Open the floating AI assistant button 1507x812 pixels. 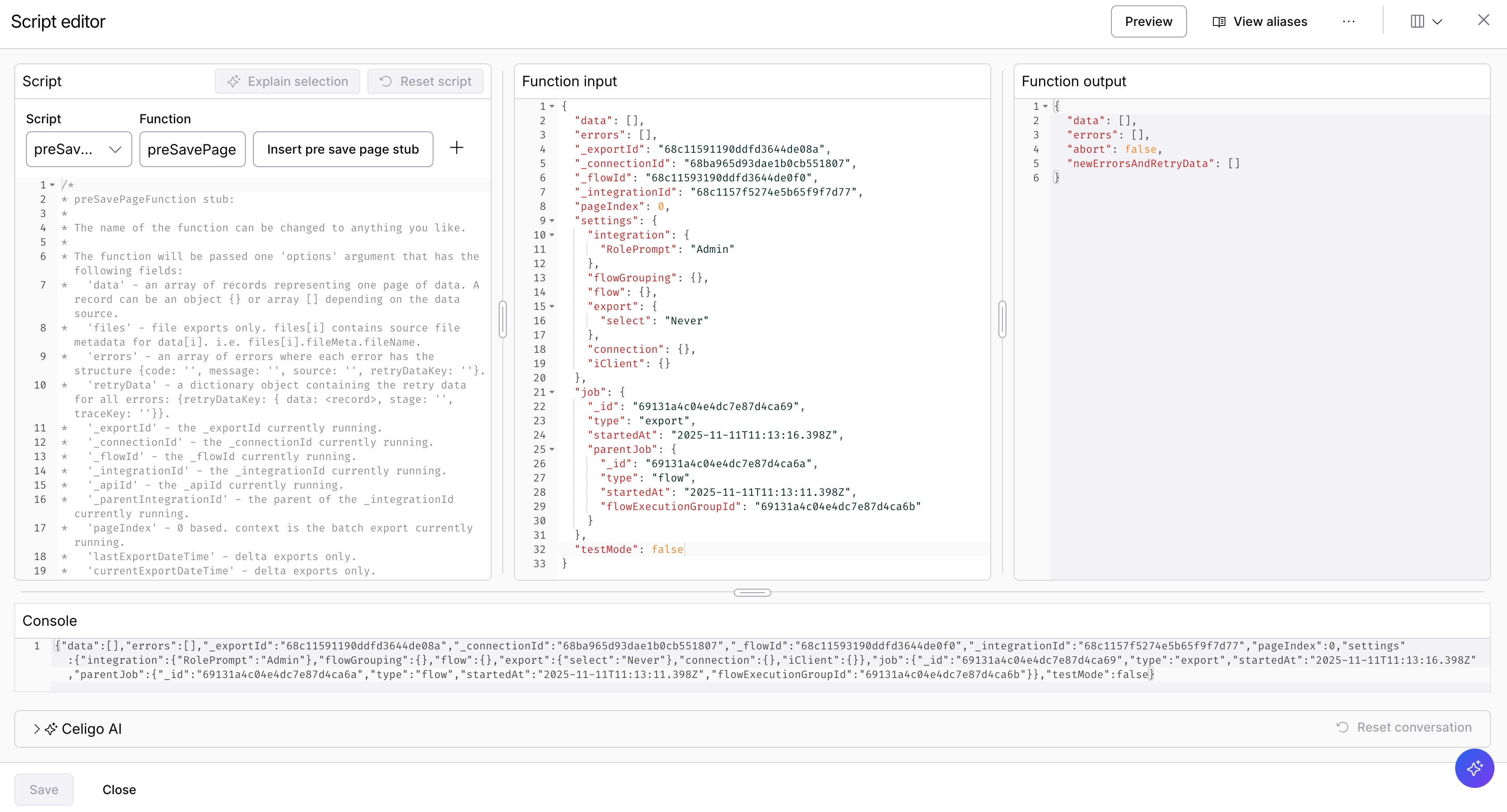click(x=1474, y=768)
